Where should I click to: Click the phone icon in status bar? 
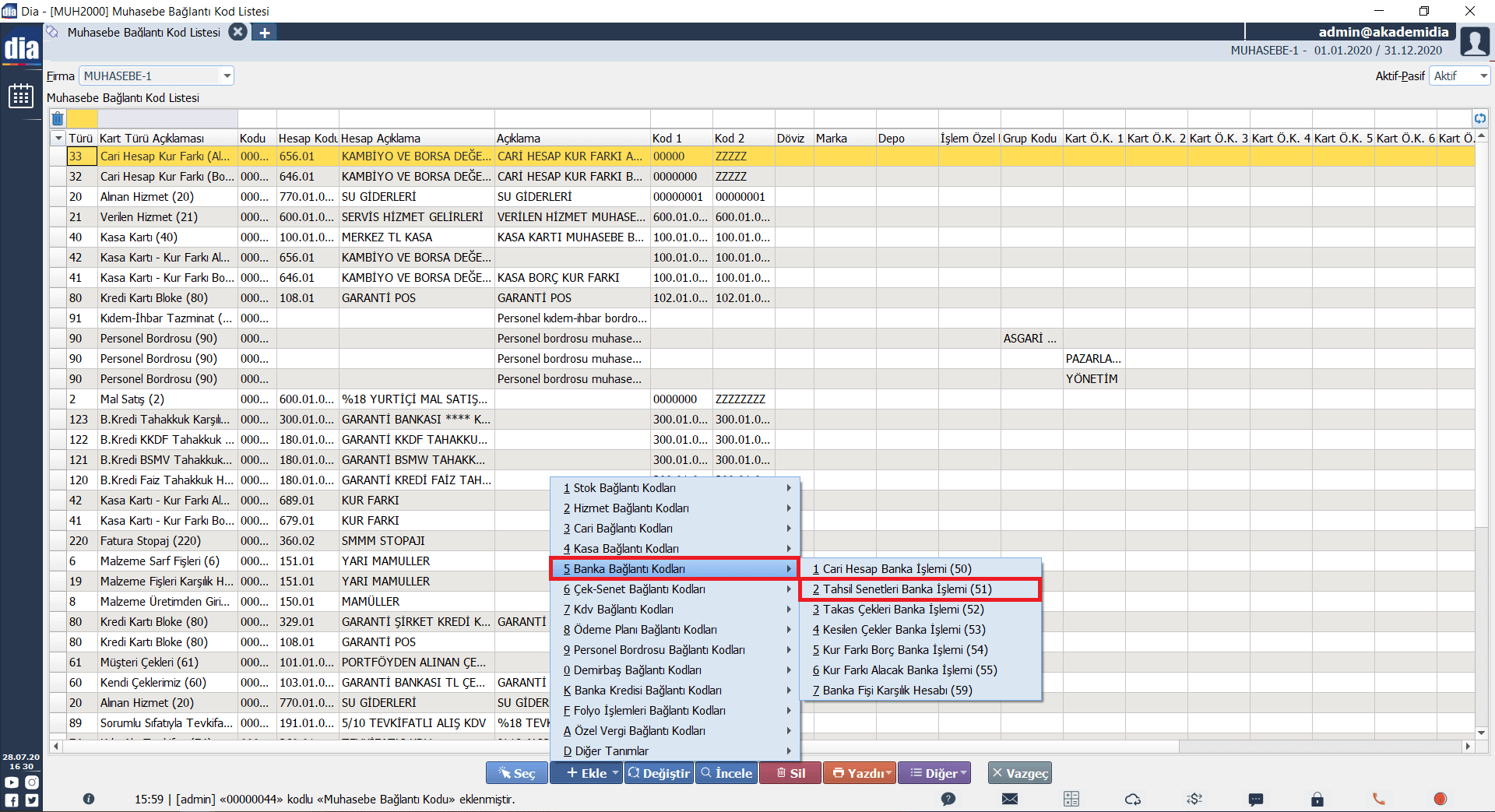1379,799
